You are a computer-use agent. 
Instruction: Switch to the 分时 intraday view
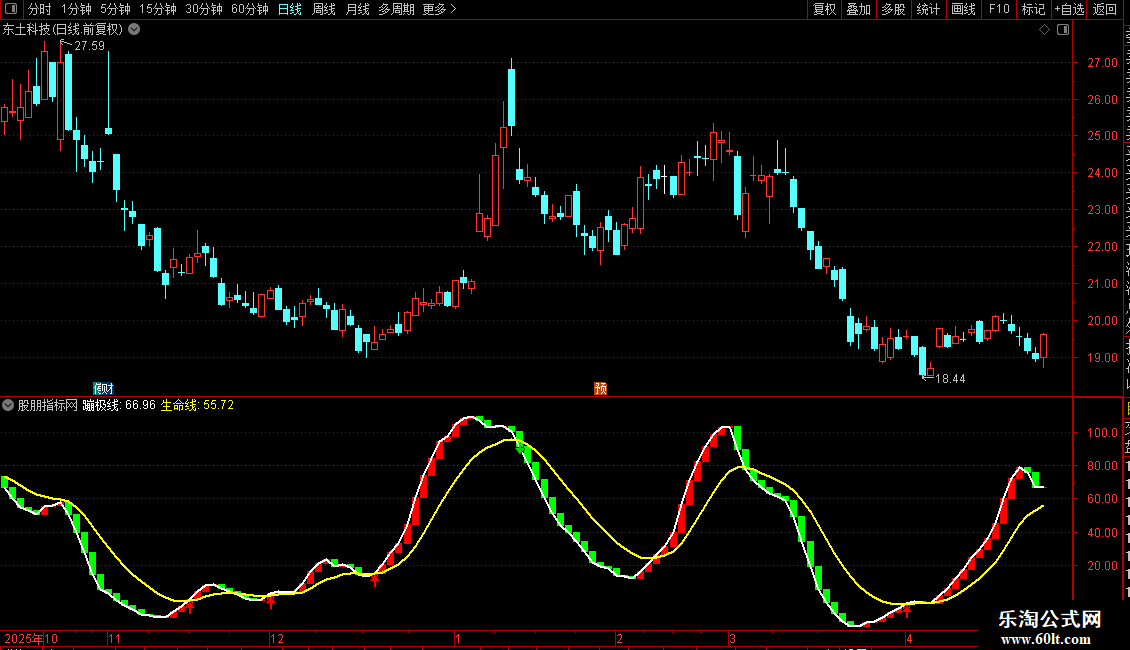pyautogui.click(x=40, y=9)
